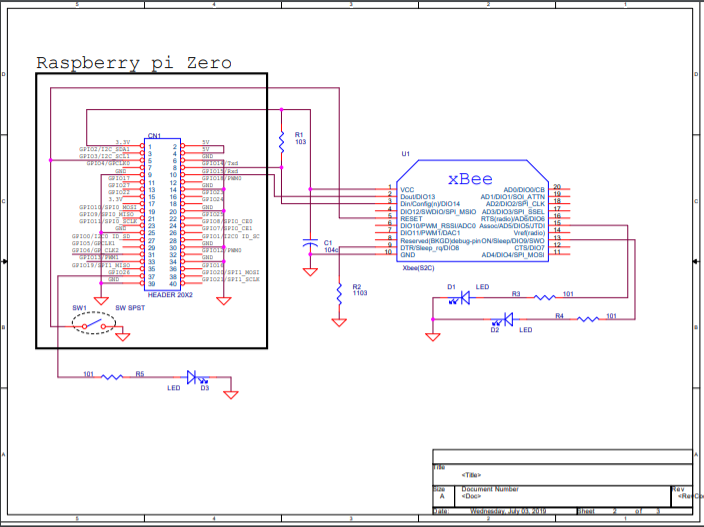Click the ground symbol after LED D3
704x527 pixels.
tap(231, 395)
